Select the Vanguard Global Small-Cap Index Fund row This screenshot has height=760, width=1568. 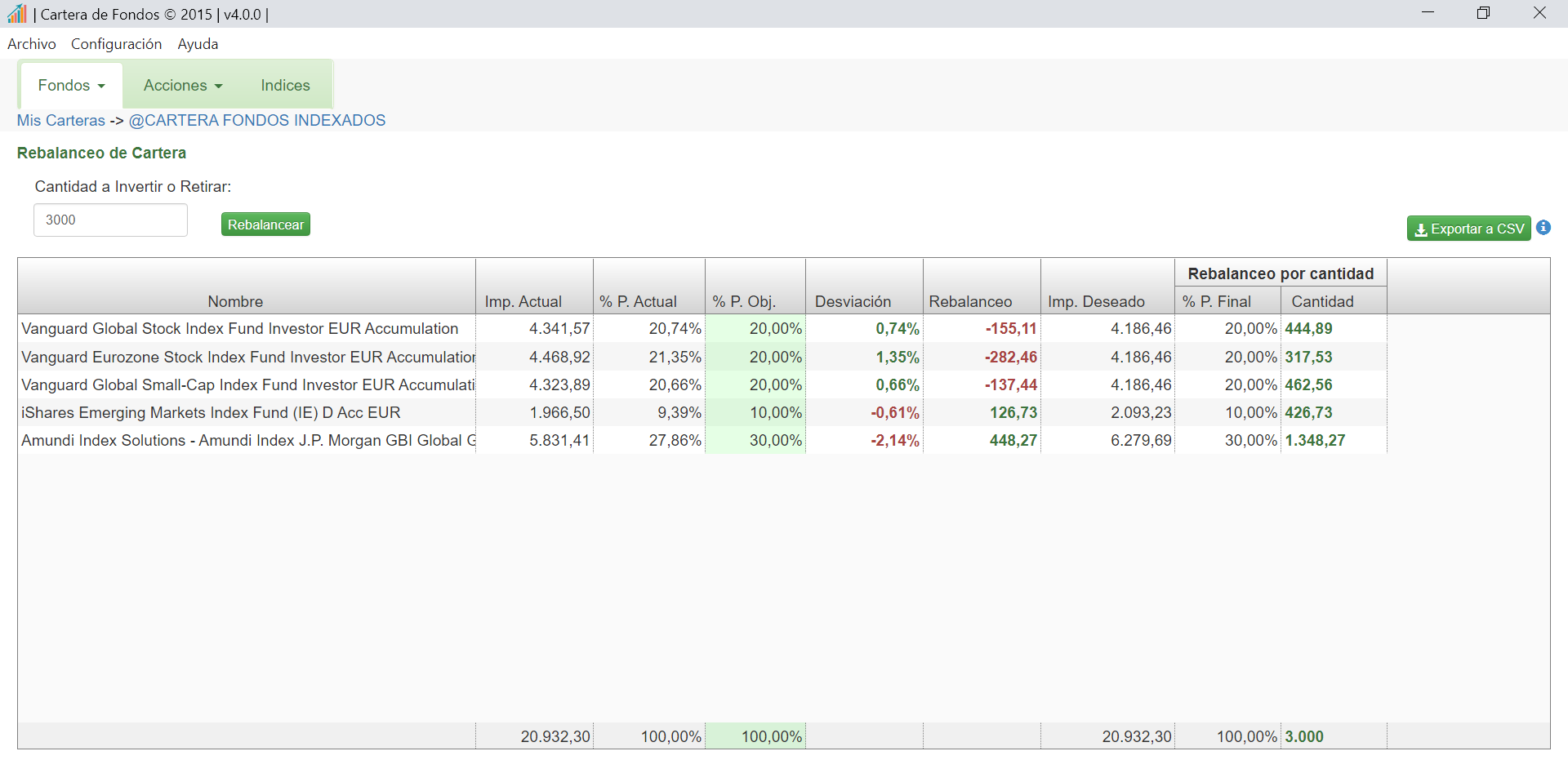coord(702,384)
